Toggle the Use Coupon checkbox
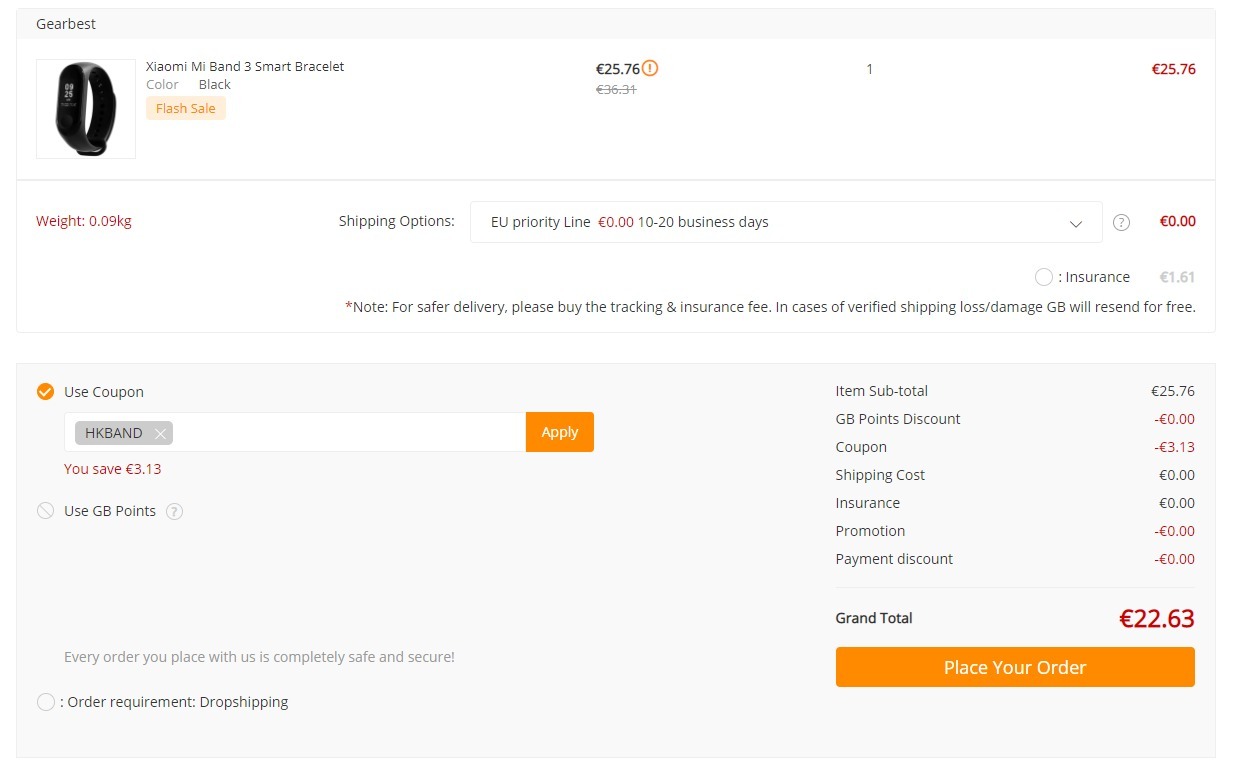The height and width of the screenshot is (780, 1250). [x=45, y=392]
